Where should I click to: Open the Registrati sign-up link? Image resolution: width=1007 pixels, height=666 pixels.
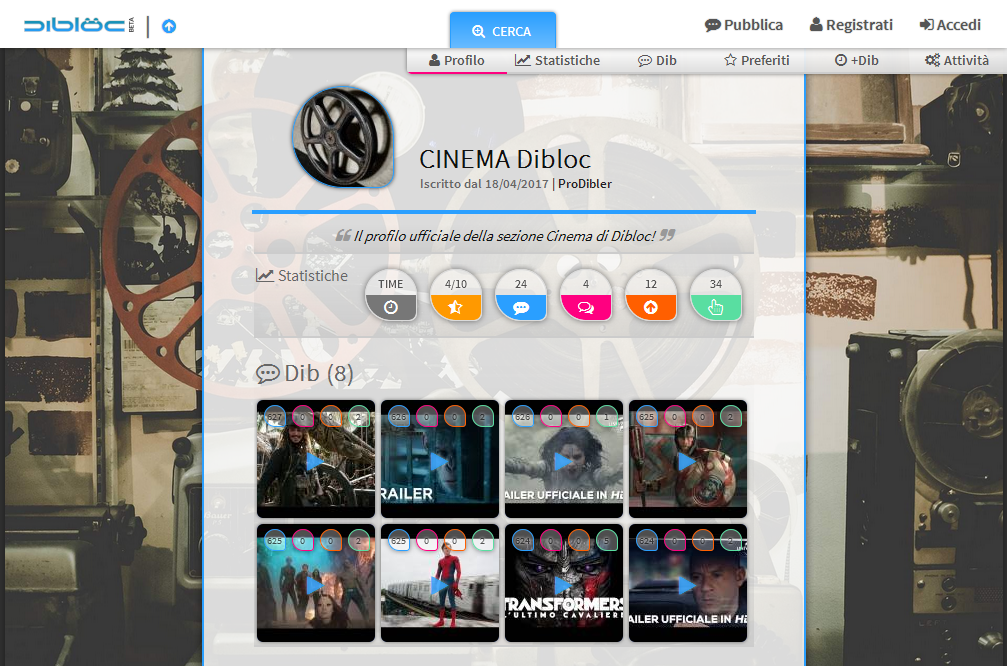pos(851,25)
